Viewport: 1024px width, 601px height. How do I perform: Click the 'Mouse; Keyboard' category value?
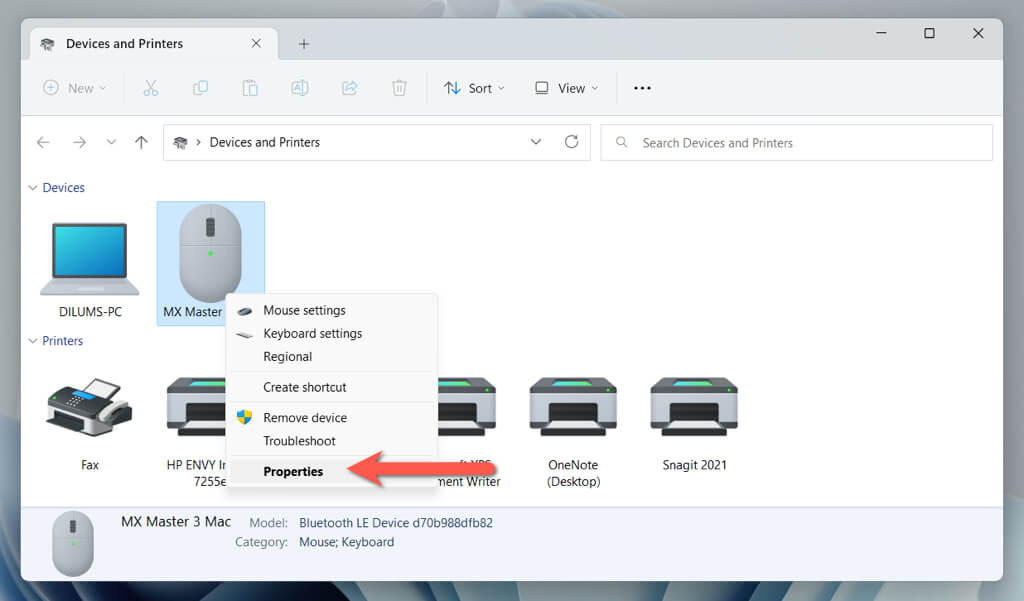346,542
